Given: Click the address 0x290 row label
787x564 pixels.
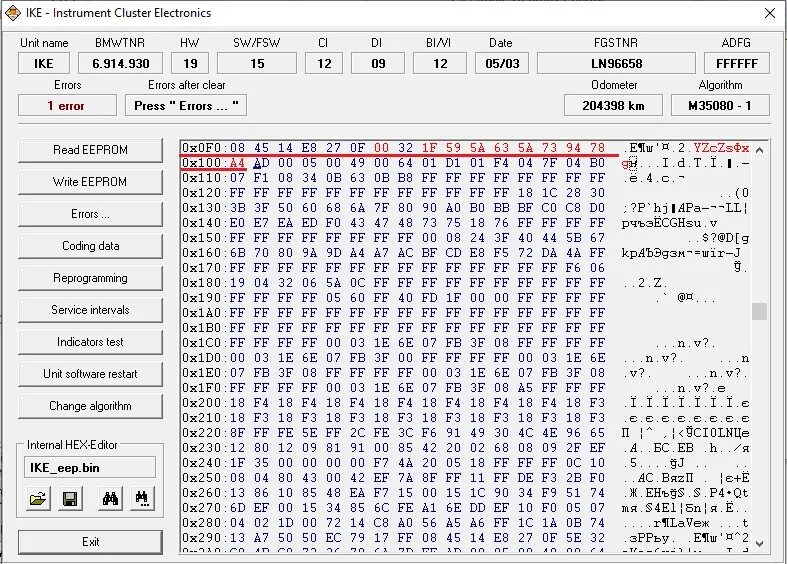Looking at the screenshot, I should (x=203, y=538).
